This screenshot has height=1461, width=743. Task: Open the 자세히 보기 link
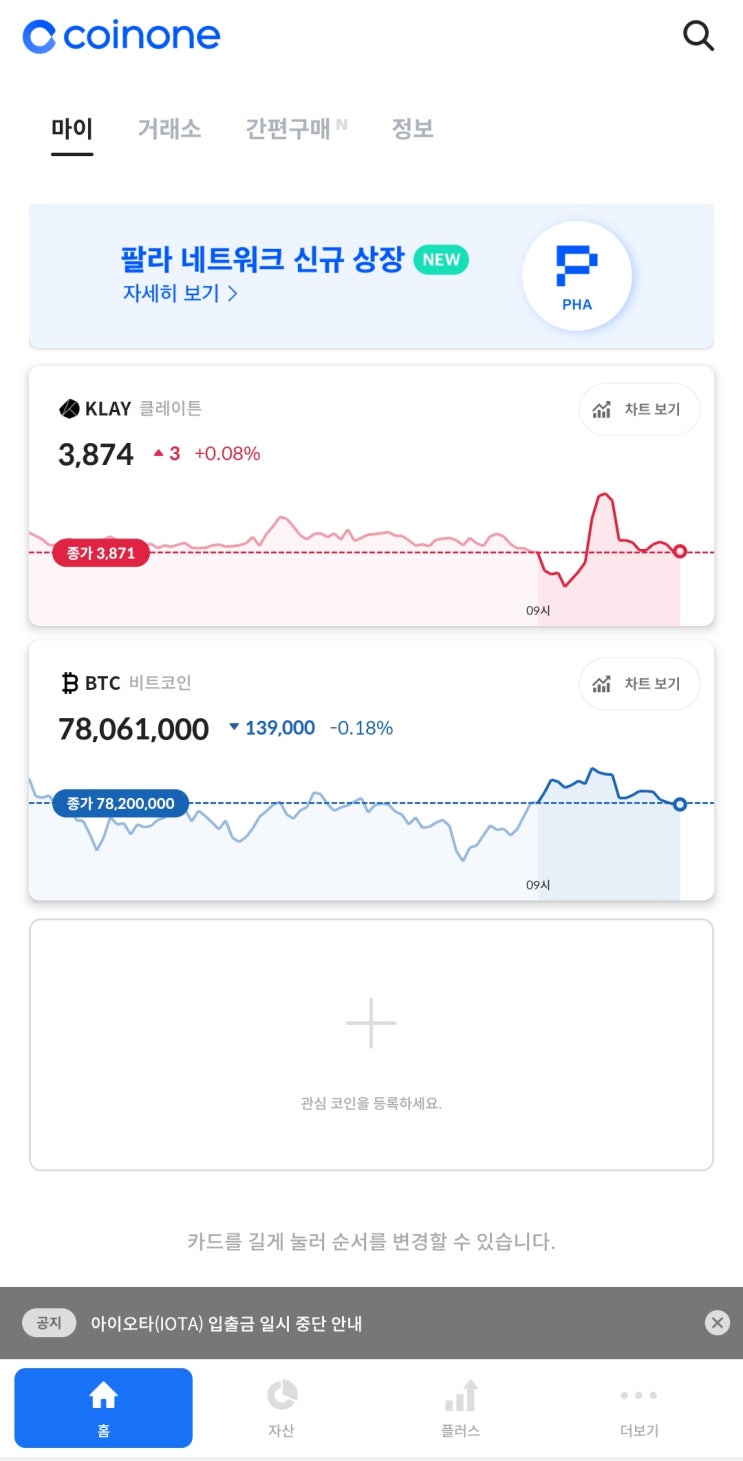180,293
